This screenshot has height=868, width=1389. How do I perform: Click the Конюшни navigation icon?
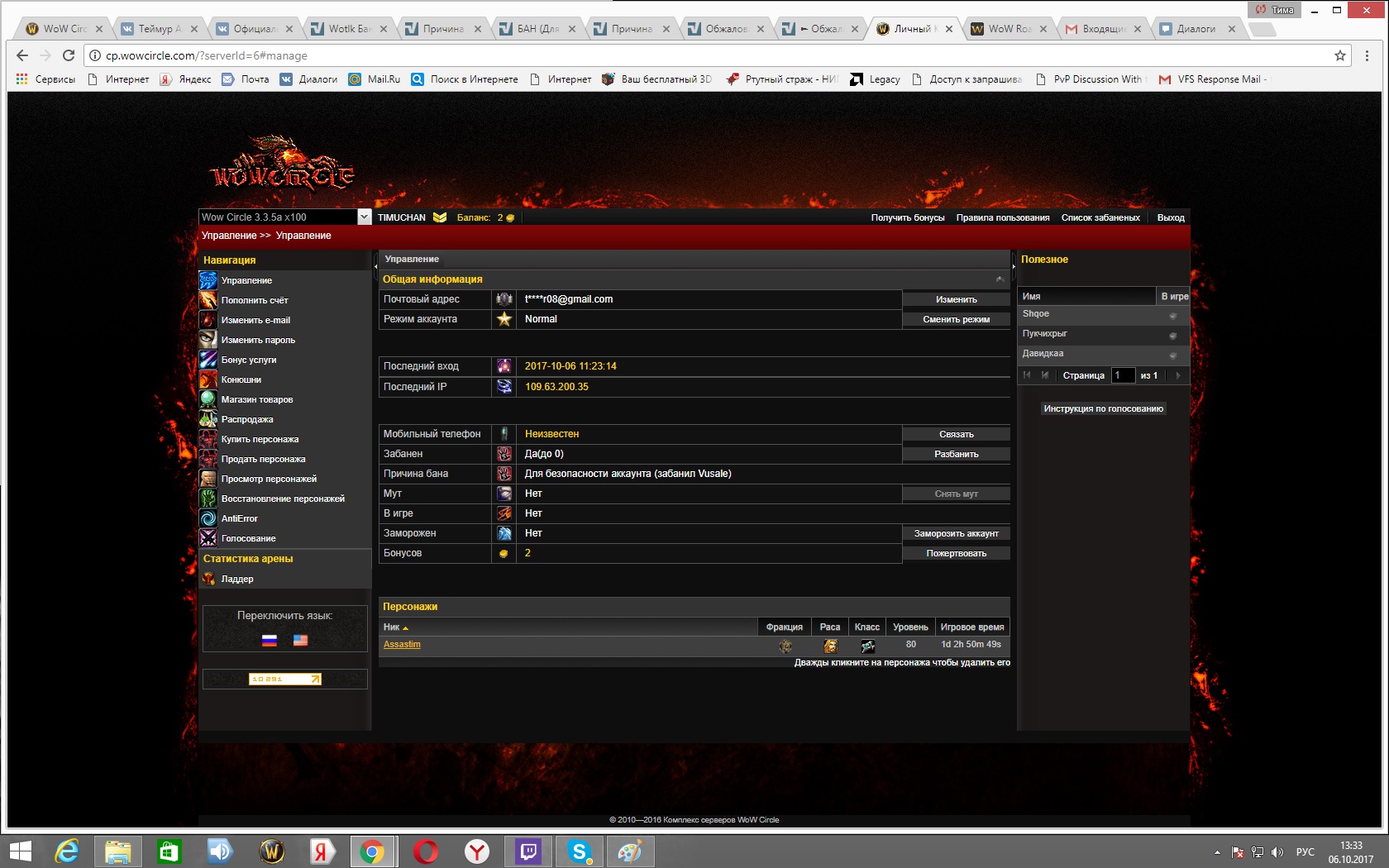coord(208,379)
